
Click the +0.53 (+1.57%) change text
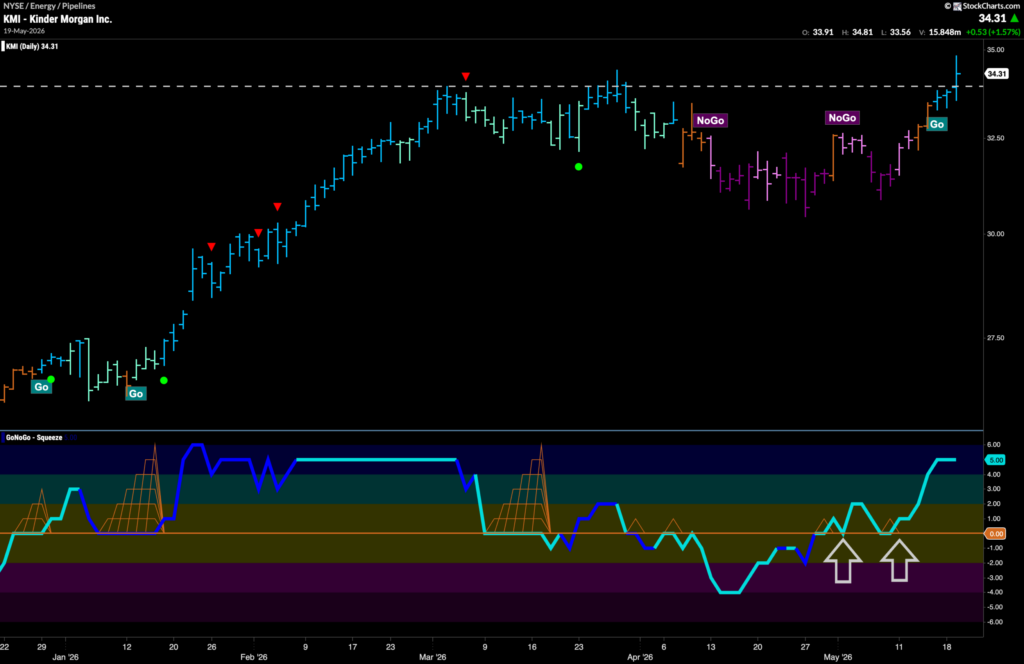992,32
